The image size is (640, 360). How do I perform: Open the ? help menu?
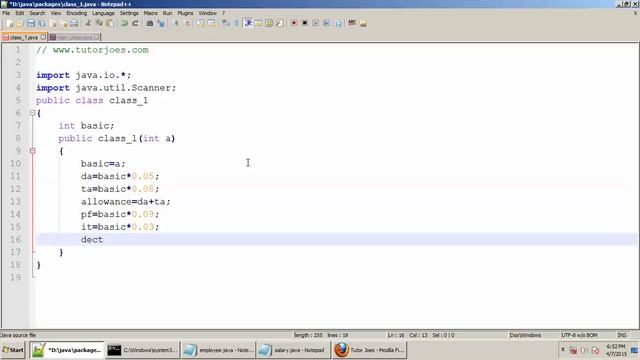(x=224, y=13)
